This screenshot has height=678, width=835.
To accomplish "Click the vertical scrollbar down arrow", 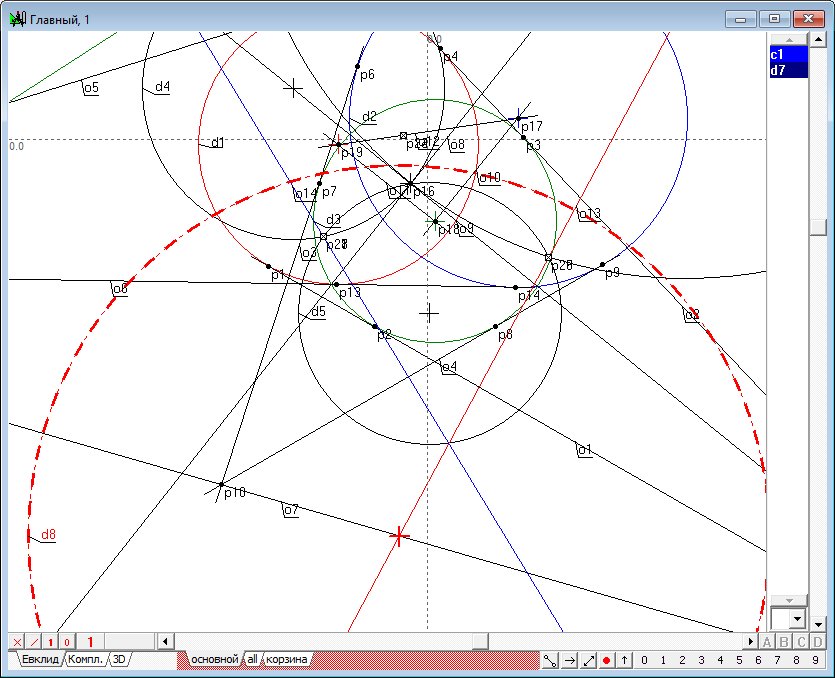I will click(818, 623).
